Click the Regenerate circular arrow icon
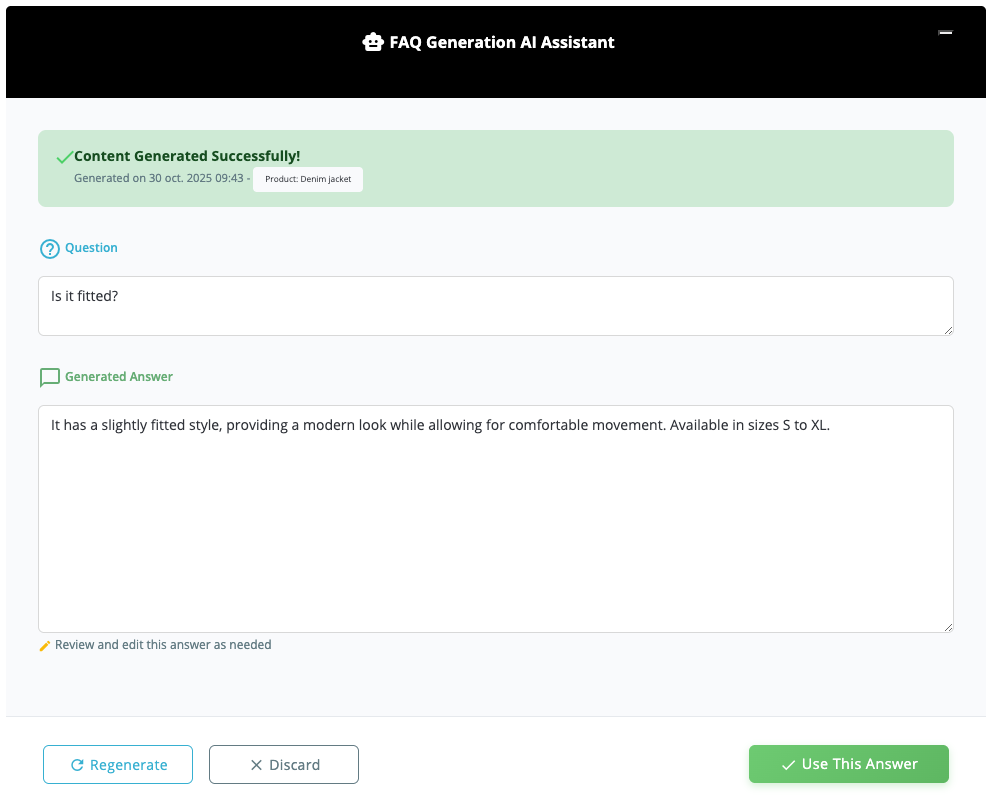 [x=77, y=765]
